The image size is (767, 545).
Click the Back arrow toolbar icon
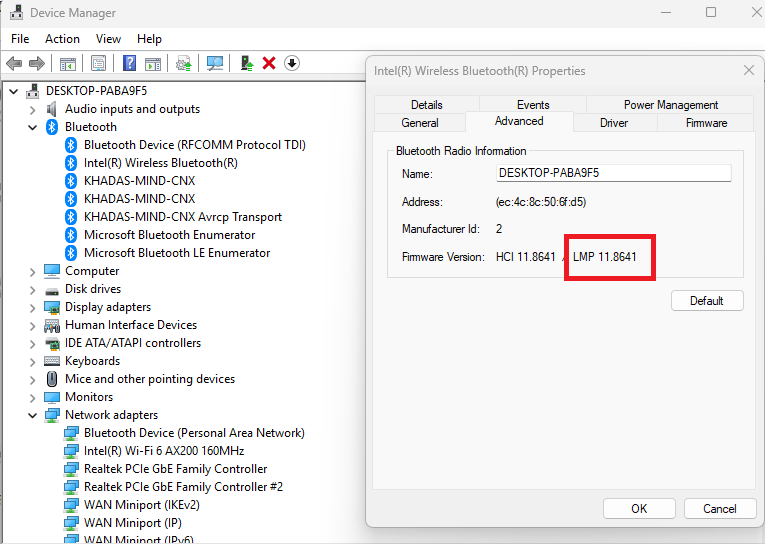point(14,63)
